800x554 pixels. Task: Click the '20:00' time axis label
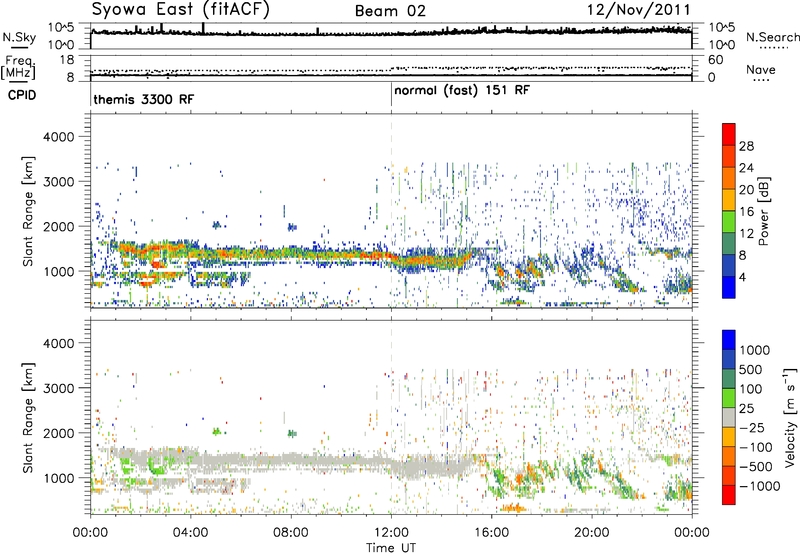pyautogui.click(x=591, y=533)
